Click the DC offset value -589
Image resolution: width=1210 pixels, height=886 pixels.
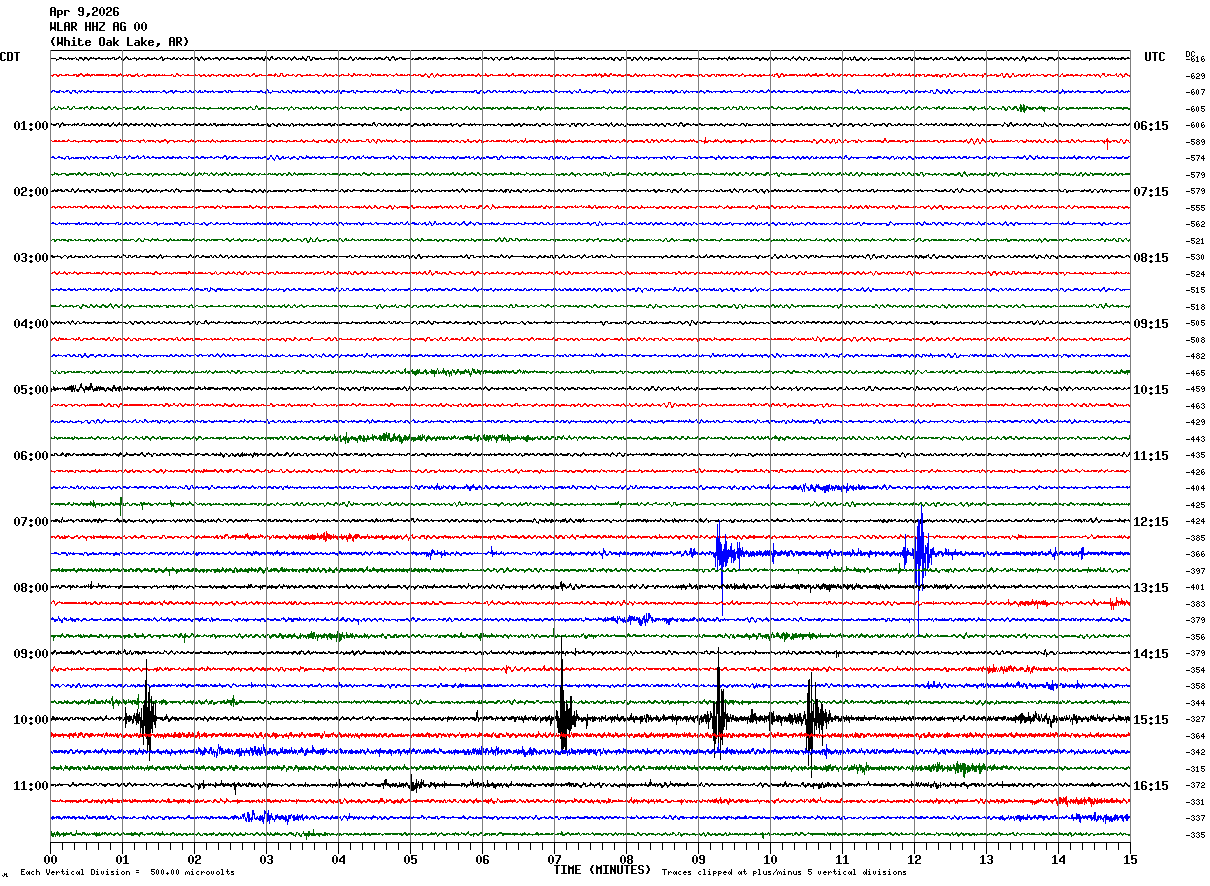click(1195, 142)
